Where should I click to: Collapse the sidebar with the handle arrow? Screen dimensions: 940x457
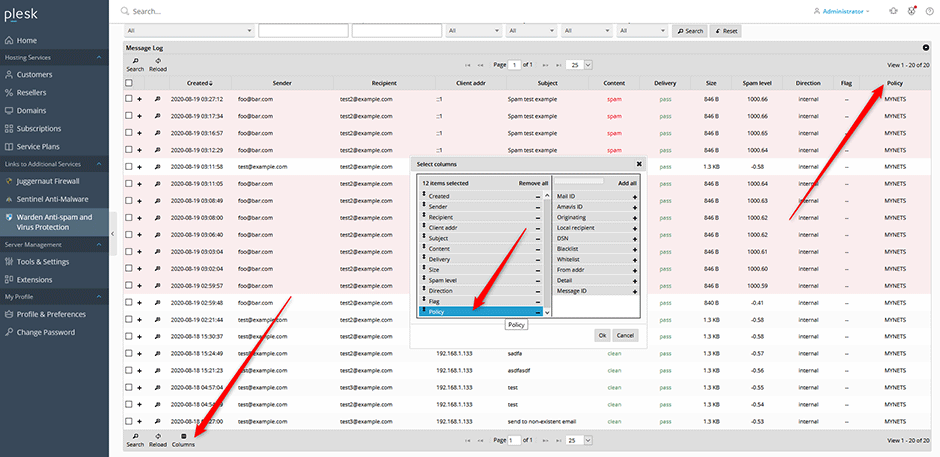(113, 234)
